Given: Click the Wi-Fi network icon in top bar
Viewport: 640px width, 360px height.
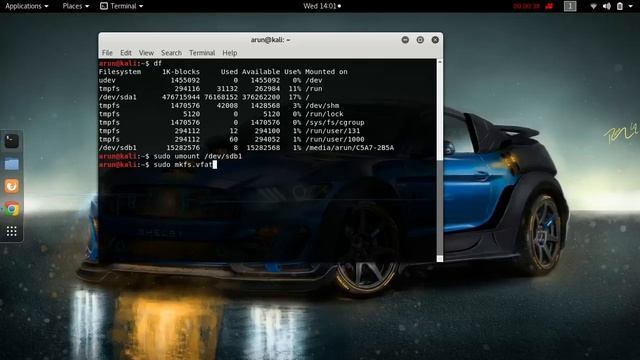Looking at the screenshot, I should (x=593, y=6).
